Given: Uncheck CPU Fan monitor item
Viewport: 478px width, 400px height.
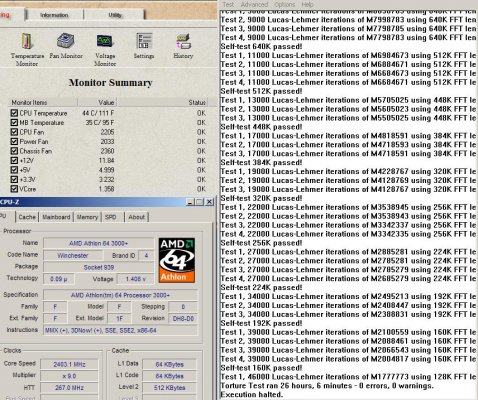Looking at the screenshot, I should [x=14, y=132].
